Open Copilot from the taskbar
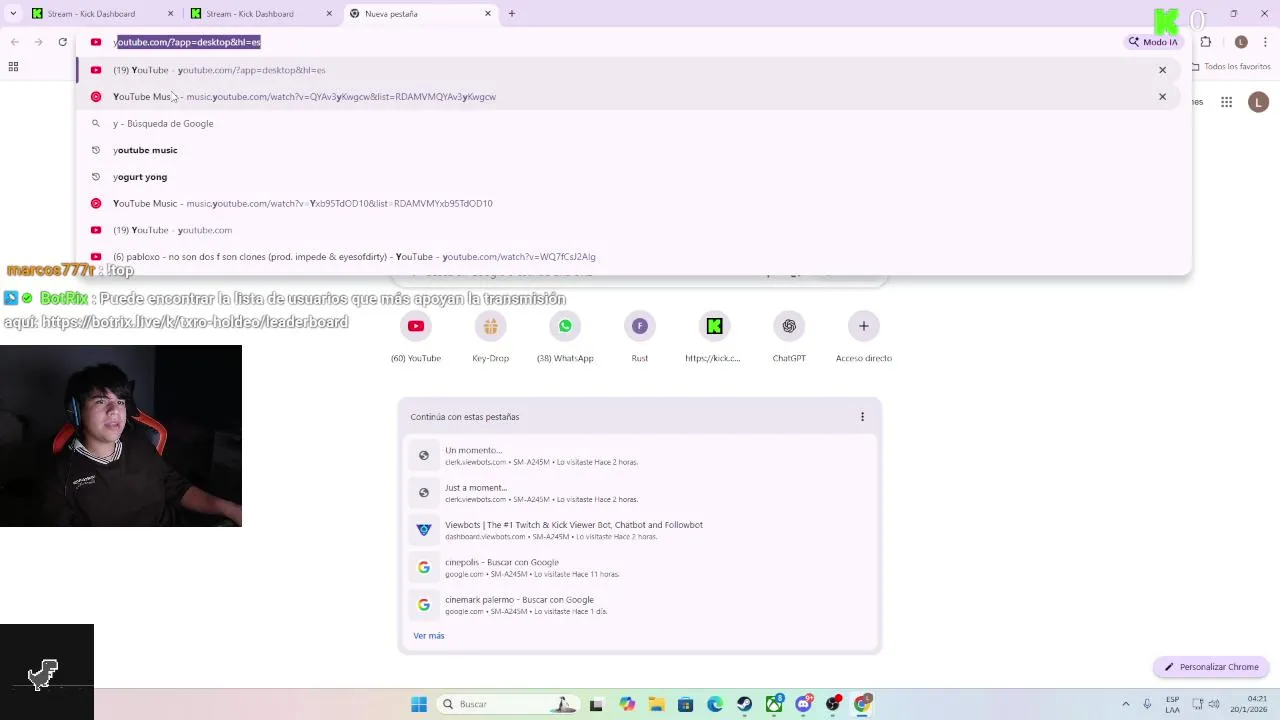 [627, 704]
